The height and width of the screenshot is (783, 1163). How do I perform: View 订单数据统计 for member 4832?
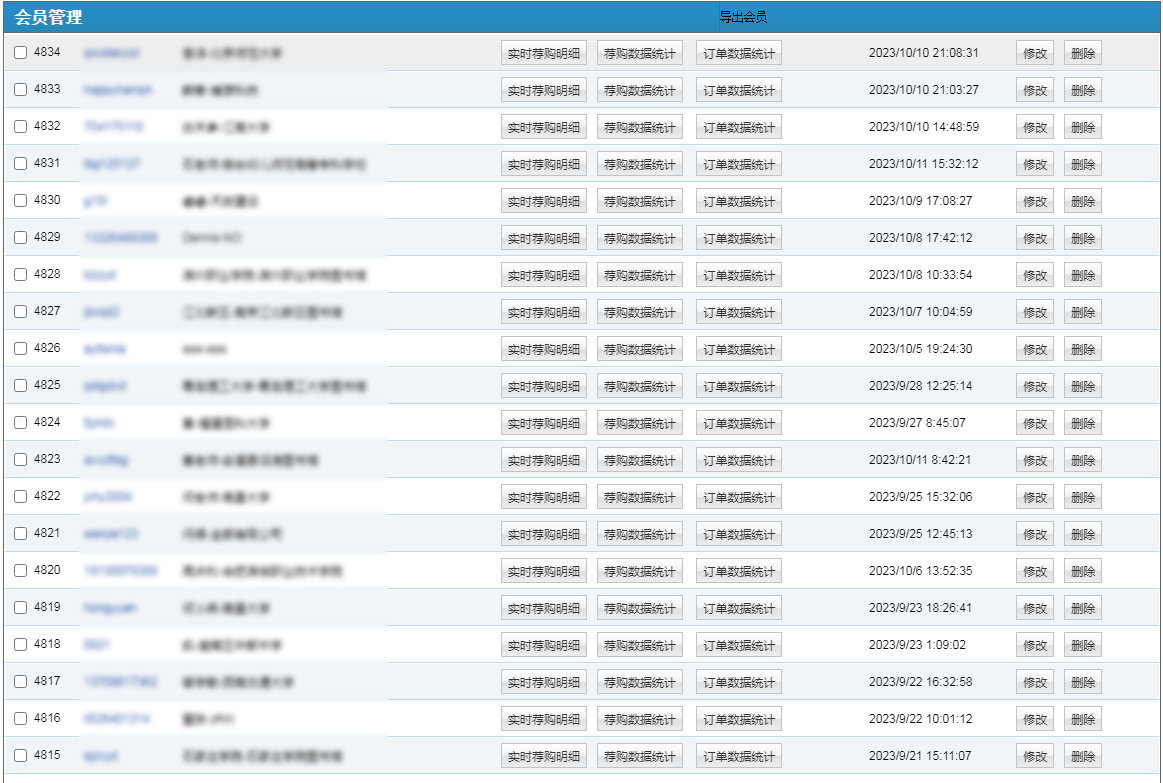click(x=738, y=128)
